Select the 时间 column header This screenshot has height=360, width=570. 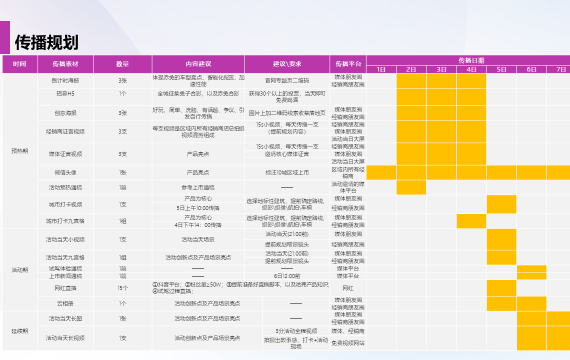pos(20,64)
